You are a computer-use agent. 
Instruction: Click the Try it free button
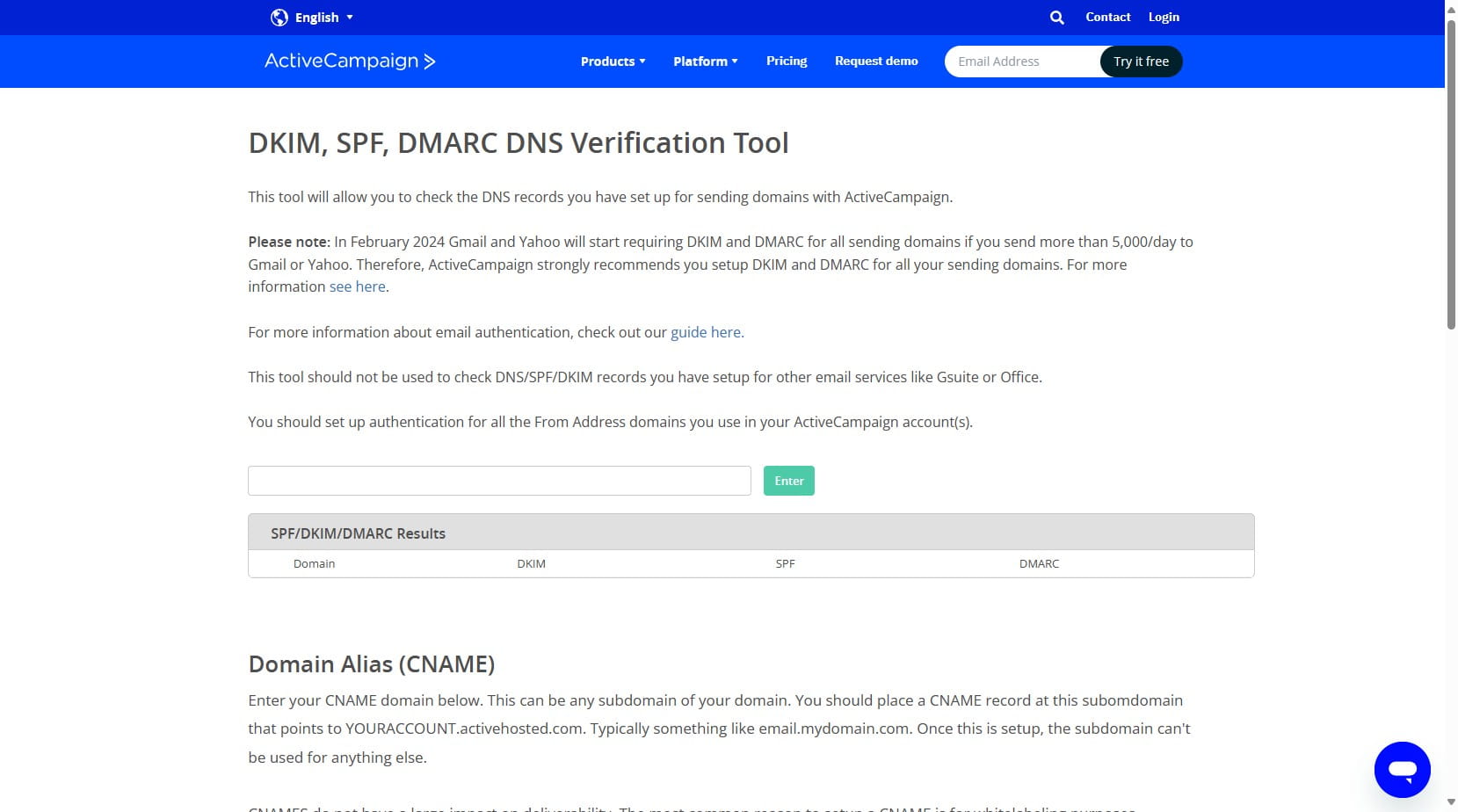click(x=1140, y=62)
